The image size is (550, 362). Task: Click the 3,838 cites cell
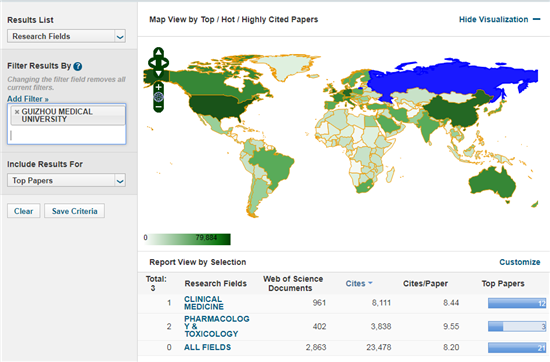click(x=381, y=327)
